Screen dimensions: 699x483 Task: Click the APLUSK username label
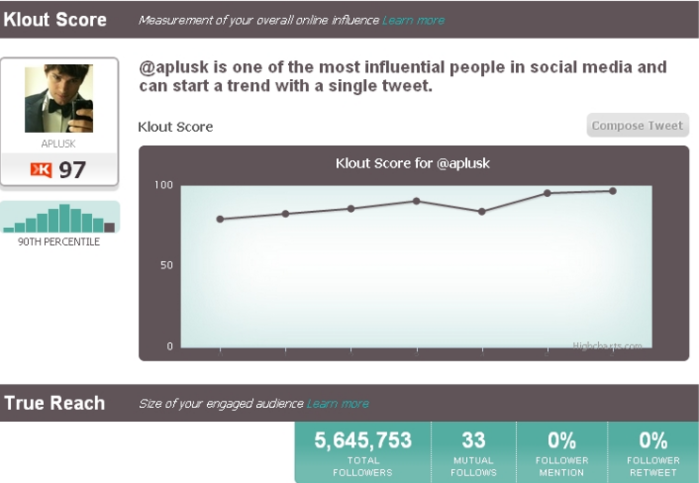tap(58, 144)
